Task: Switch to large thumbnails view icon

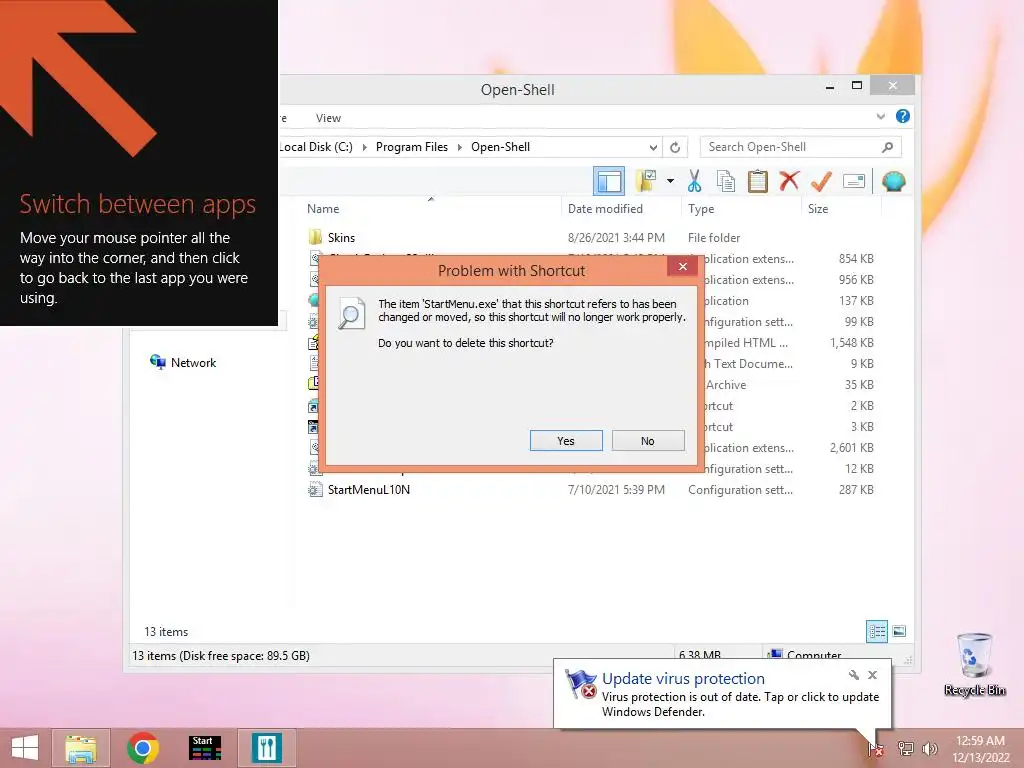Action: tap(899, 632)
